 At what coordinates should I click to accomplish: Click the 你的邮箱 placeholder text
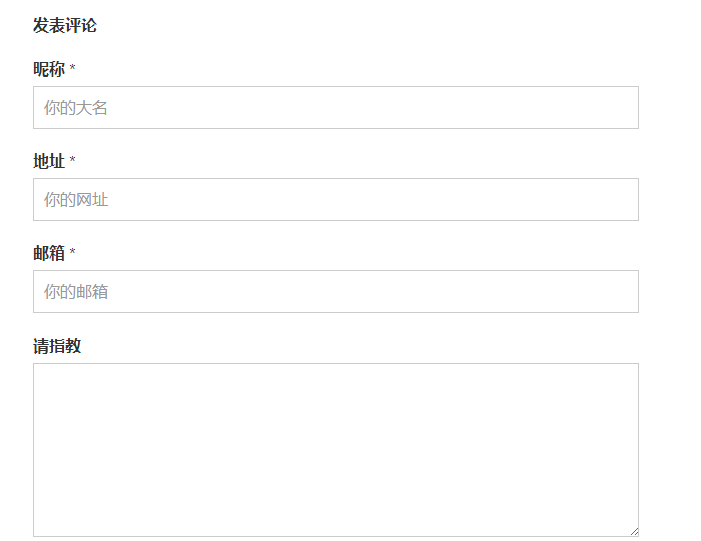click(76, 292)
